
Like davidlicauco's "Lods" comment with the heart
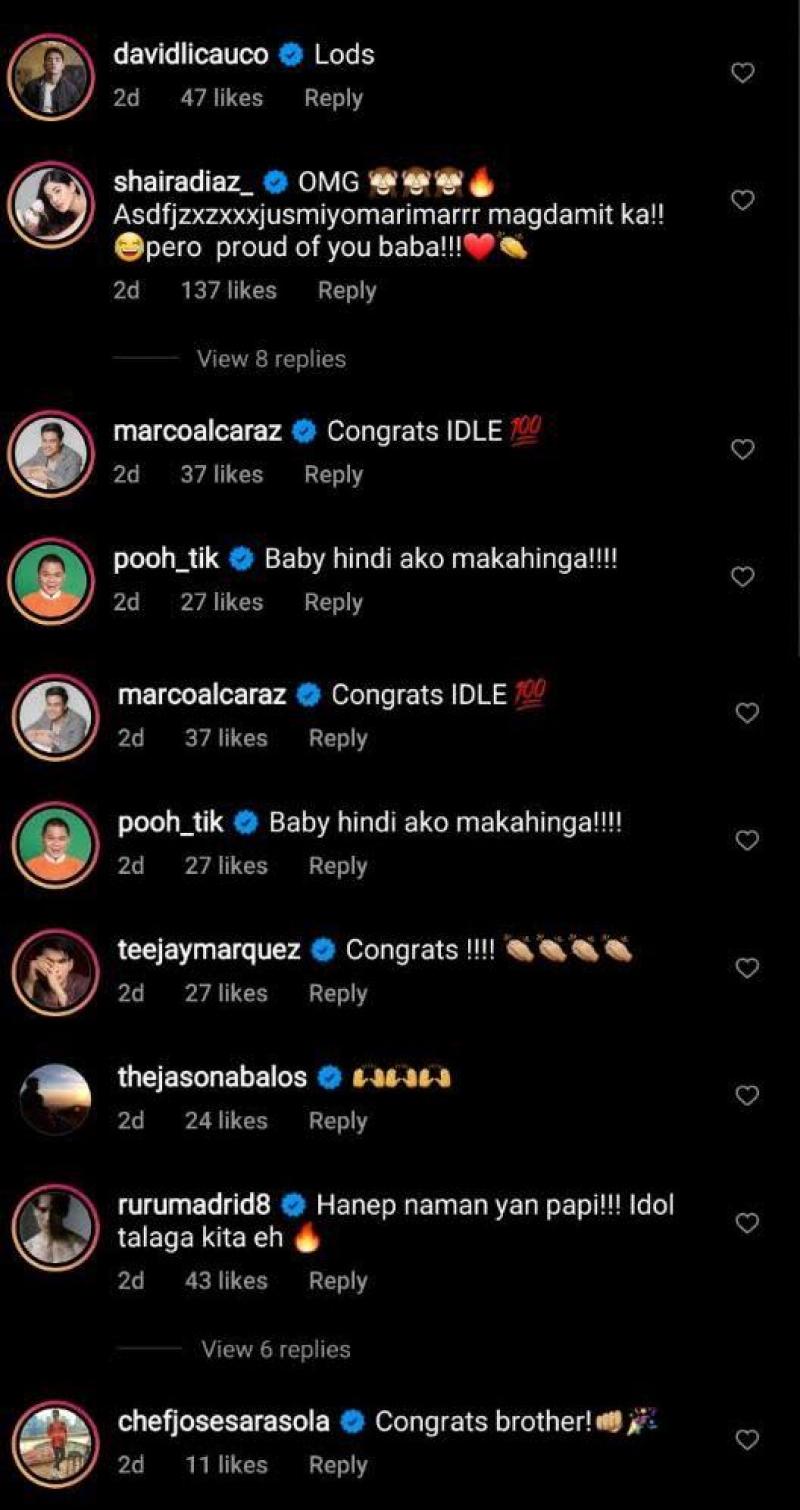click(x=743, y=73)
